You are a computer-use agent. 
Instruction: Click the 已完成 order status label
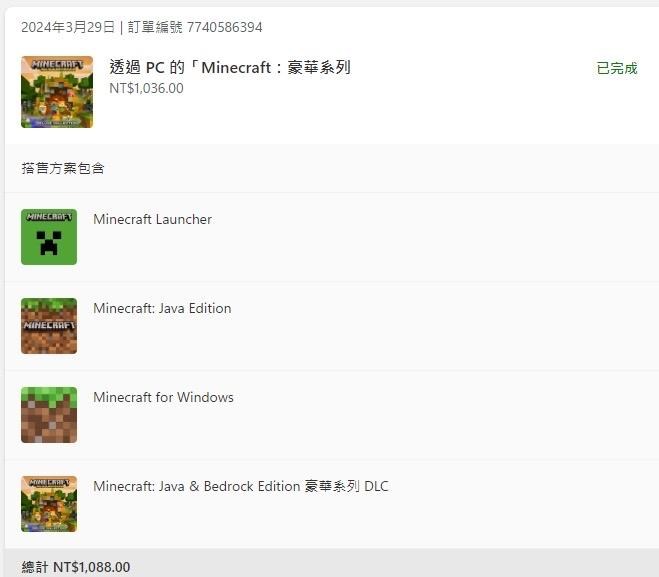tap(617, 68)
